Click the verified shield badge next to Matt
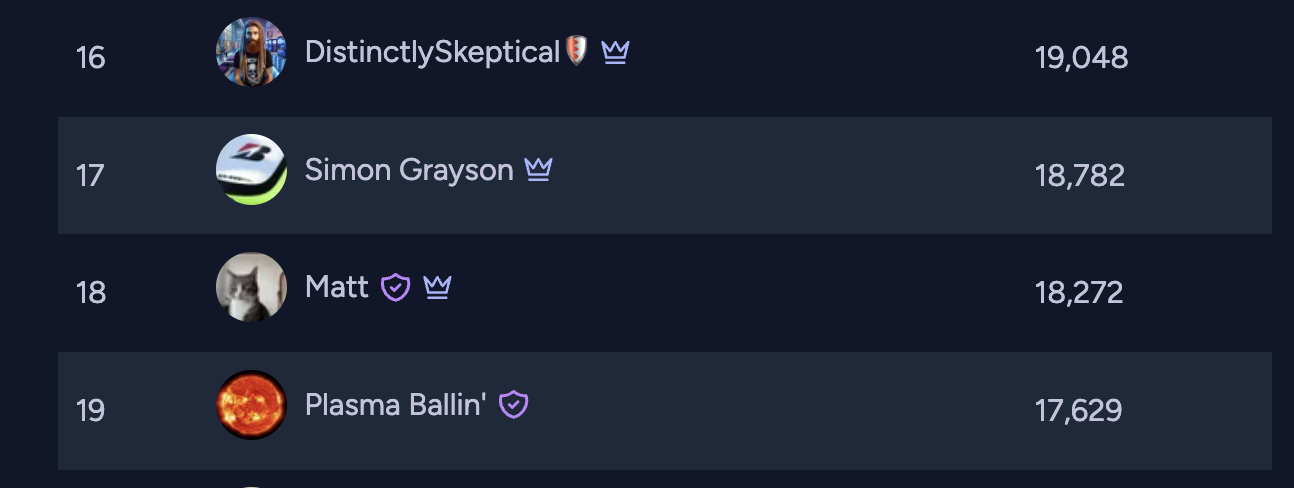 [396, 288]
